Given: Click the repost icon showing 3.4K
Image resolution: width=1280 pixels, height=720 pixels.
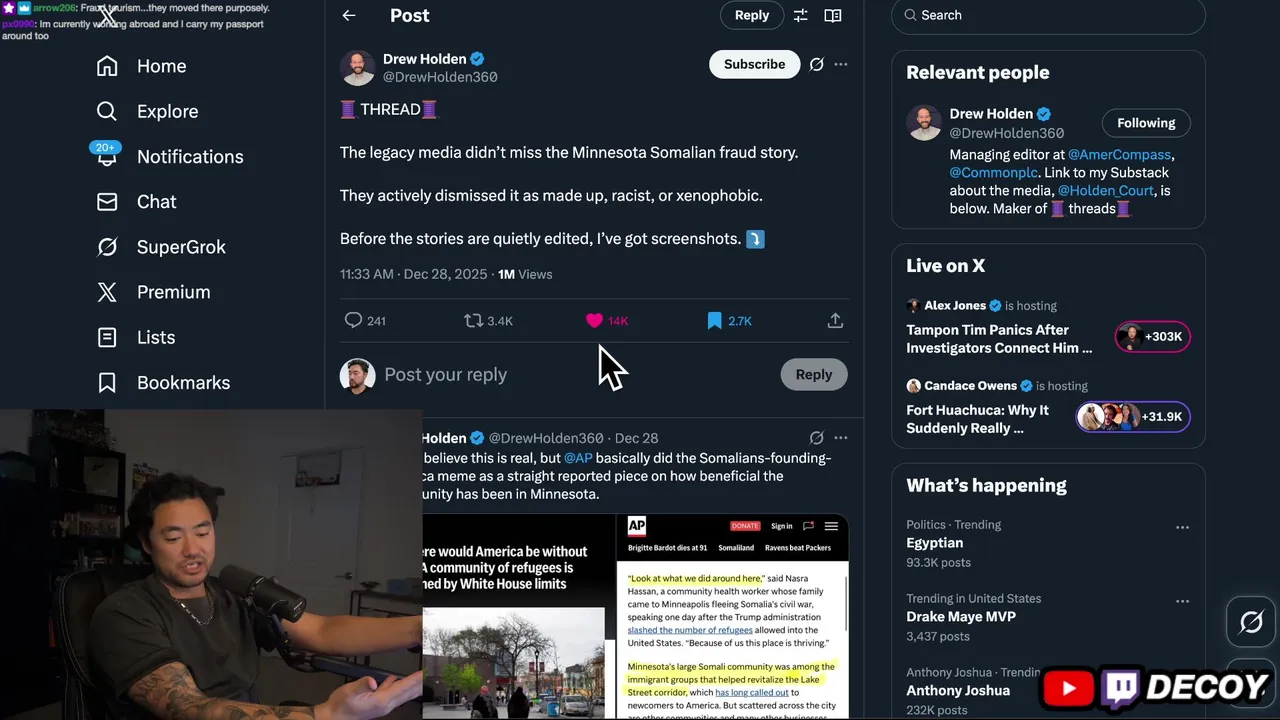Looking at the screenshot, I should click(x=473, y=320).
